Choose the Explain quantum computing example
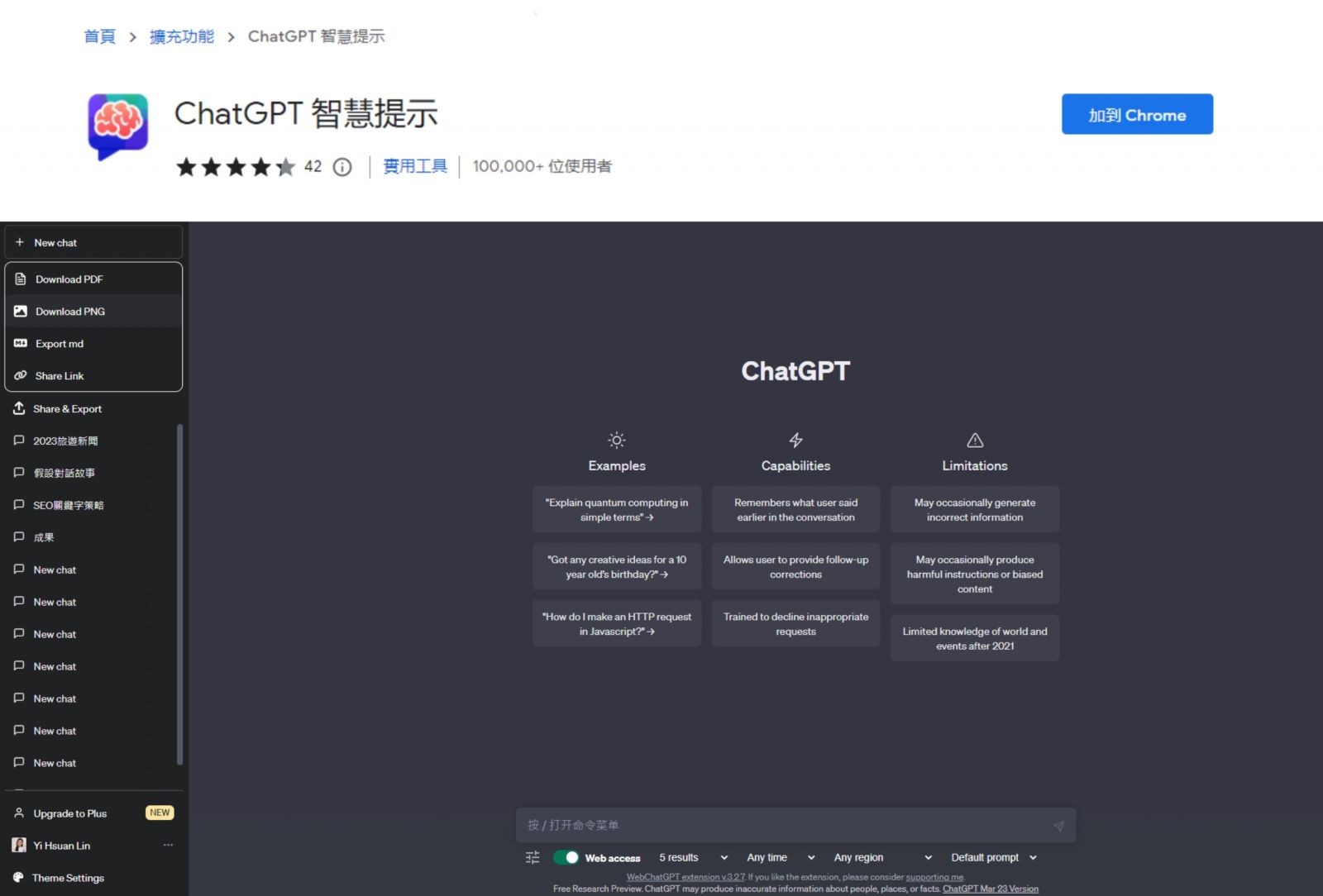 point(617,509)
